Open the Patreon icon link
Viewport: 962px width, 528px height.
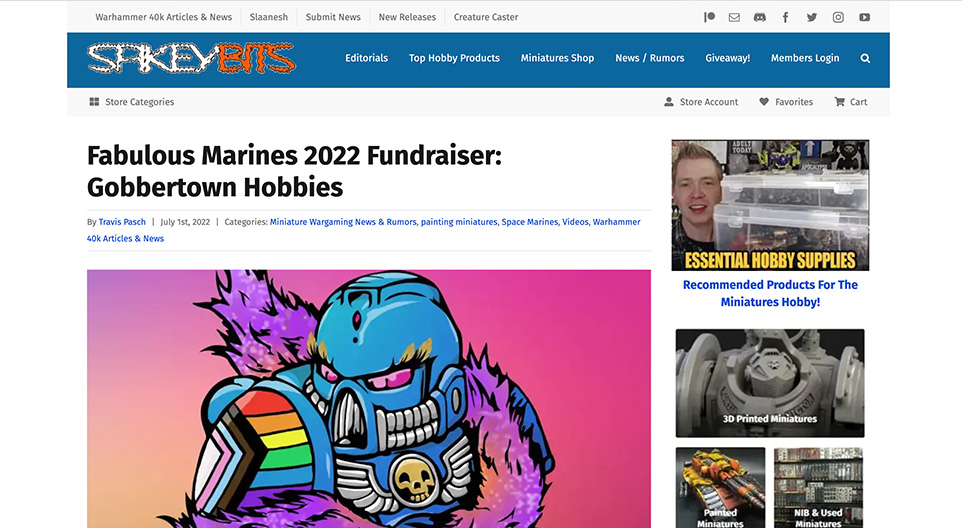[709, 17]
